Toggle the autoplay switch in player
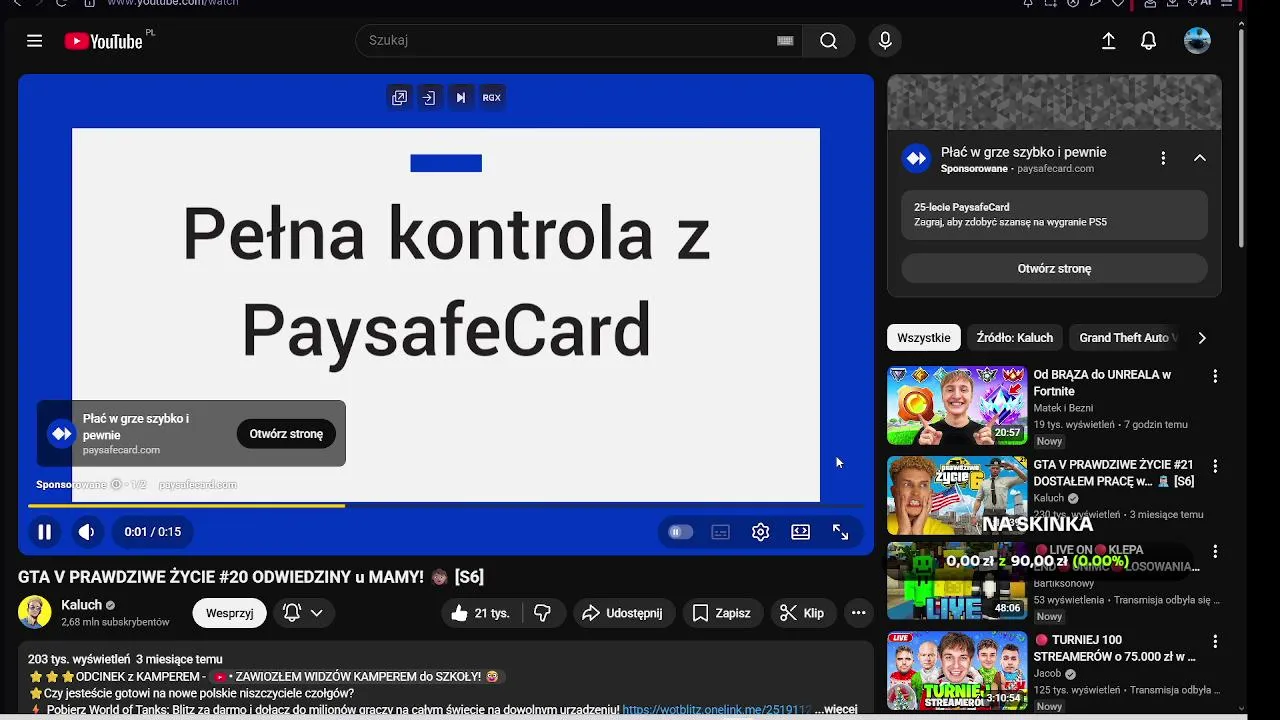The image size is (1280, 720). tap(680, 532)
